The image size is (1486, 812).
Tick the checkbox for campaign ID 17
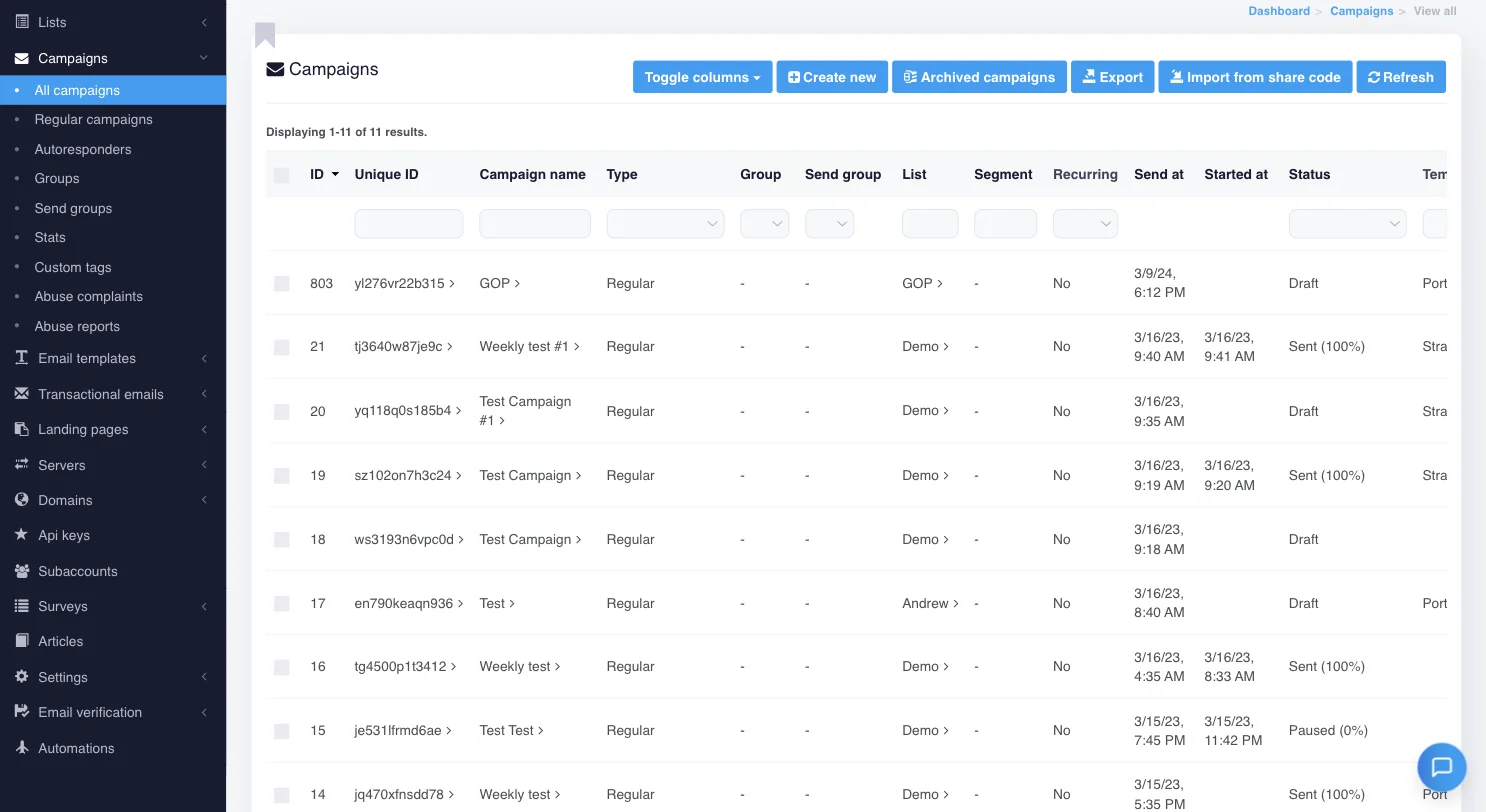tap(282, 604)
